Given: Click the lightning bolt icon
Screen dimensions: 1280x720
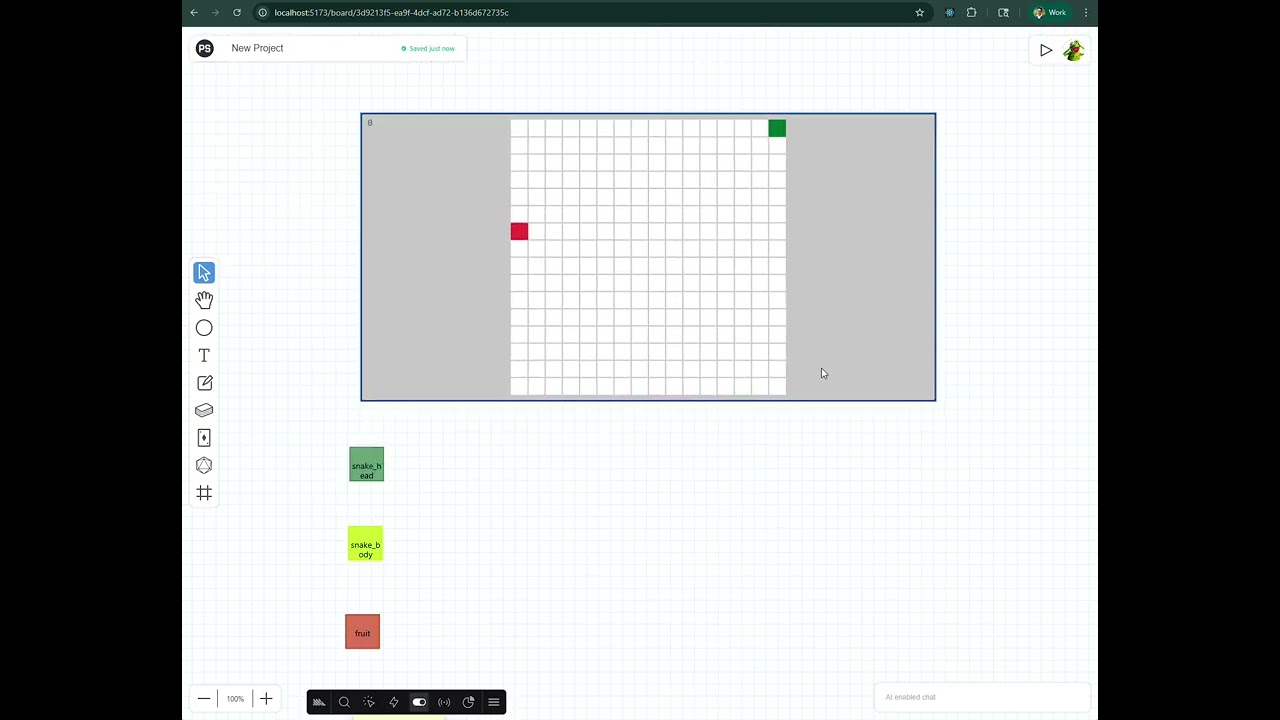Looking at the screenshot, I should (x=394, y=702).
